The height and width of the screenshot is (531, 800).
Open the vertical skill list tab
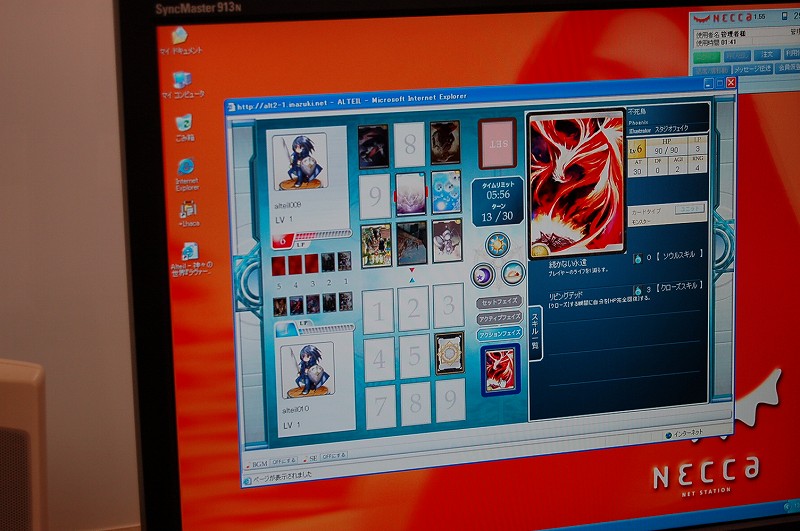point(534,329)
